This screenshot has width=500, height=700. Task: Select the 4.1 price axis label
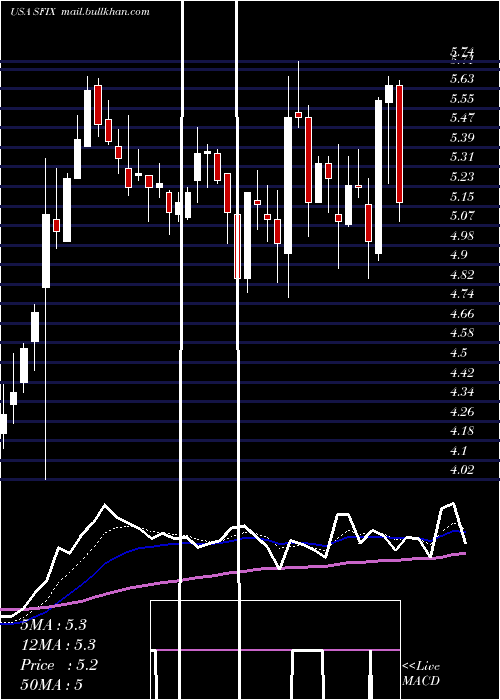458,450
